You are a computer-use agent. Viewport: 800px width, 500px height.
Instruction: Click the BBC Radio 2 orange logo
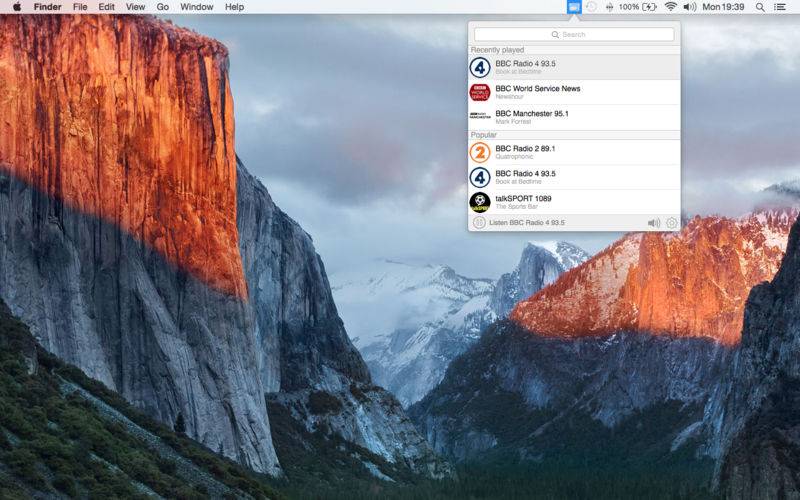[480, 152]
